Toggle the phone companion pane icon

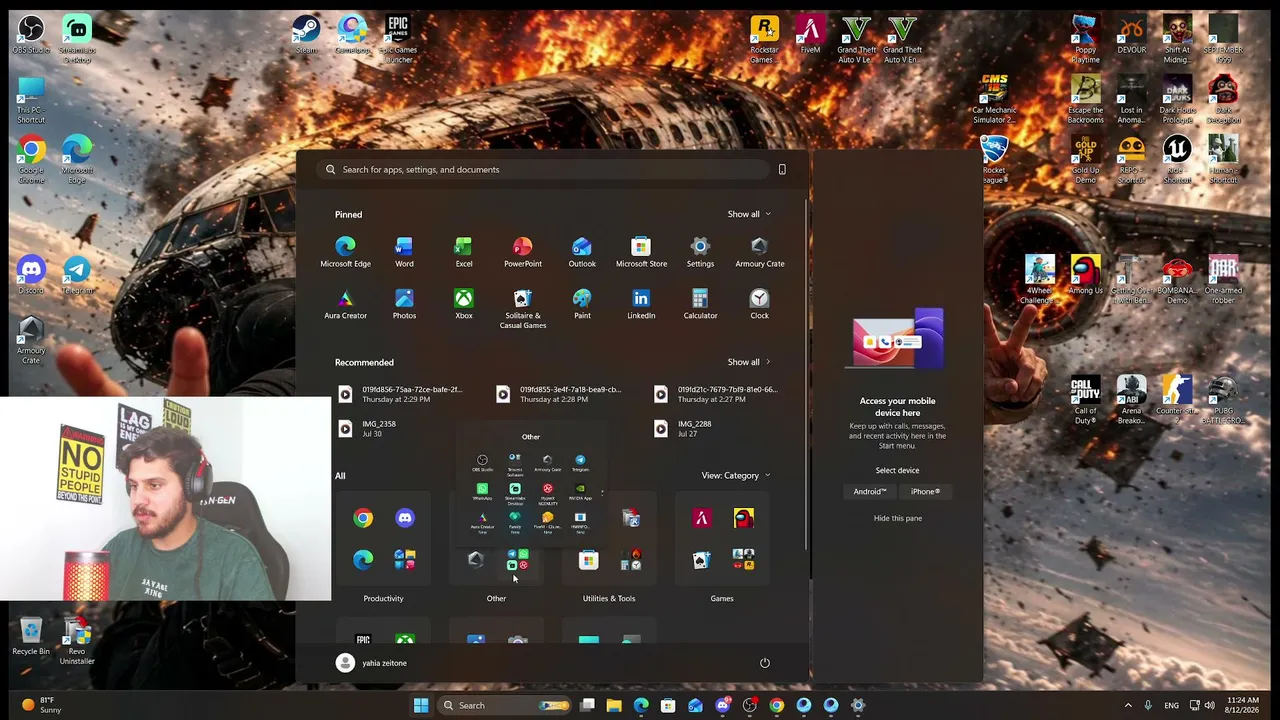coord(782,169)
